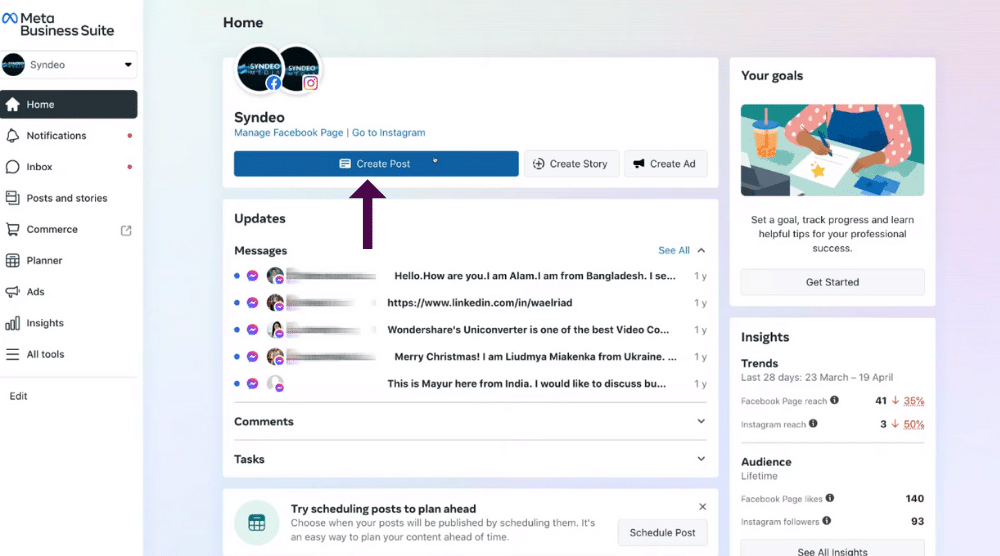Click Syndeo Facebook profile picture
1000x556 pixels.
[x=259, y=68]
